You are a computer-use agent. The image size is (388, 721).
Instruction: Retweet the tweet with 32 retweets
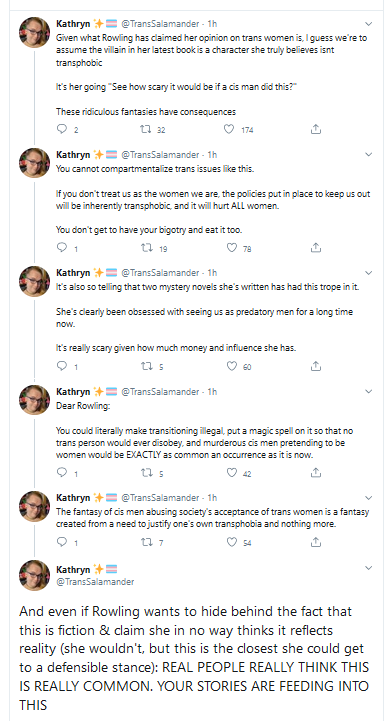click(x=145, y=129)
